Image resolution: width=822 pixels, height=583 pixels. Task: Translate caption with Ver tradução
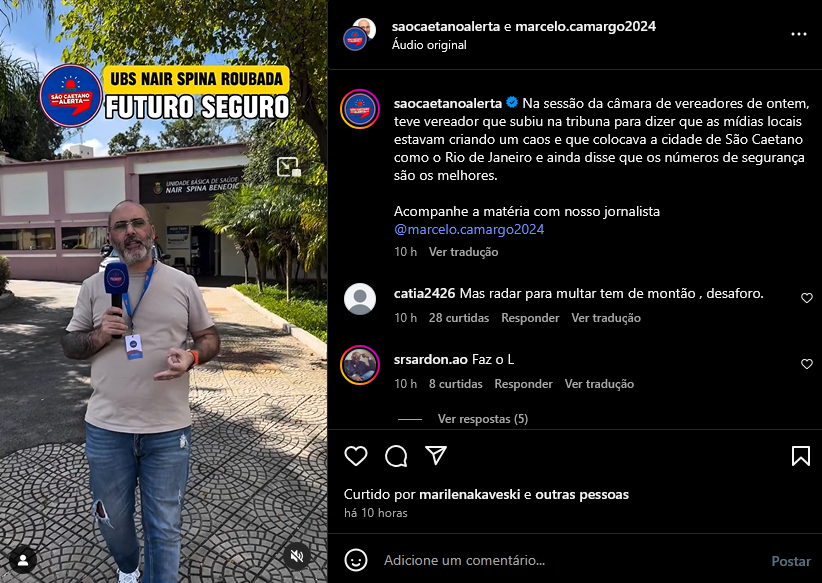click(x=463, y=252)
